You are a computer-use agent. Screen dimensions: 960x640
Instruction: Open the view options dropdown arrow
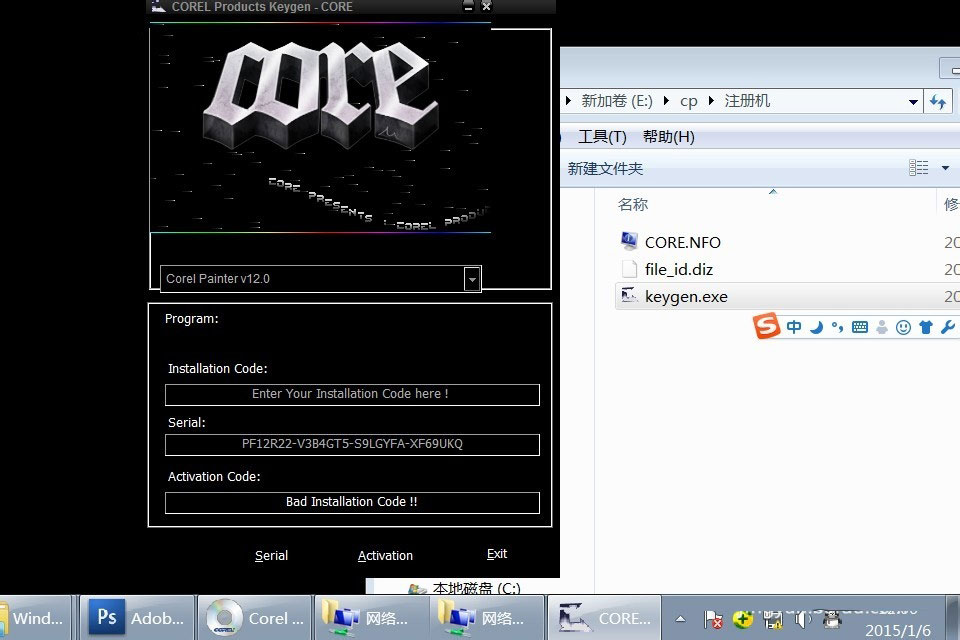(x=945, y=168)
